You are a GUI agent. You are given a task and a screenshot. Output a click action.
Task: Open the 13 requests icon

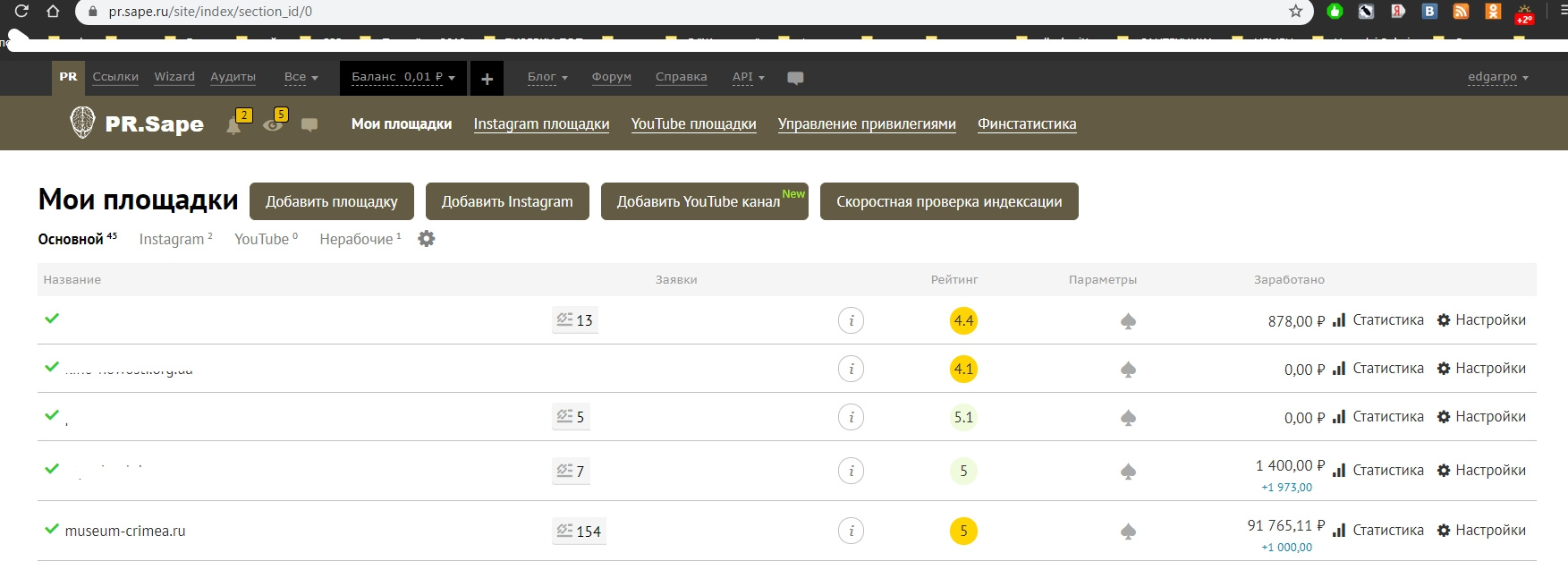[575, 319]
